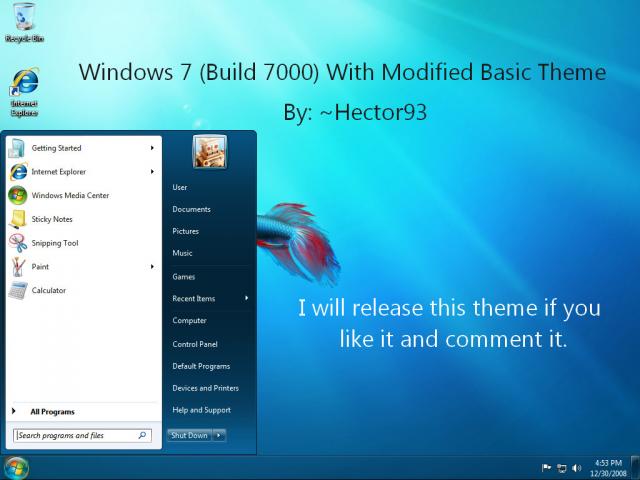
Task: Click the volume speaker tray icon
Action: coord(576,468)
